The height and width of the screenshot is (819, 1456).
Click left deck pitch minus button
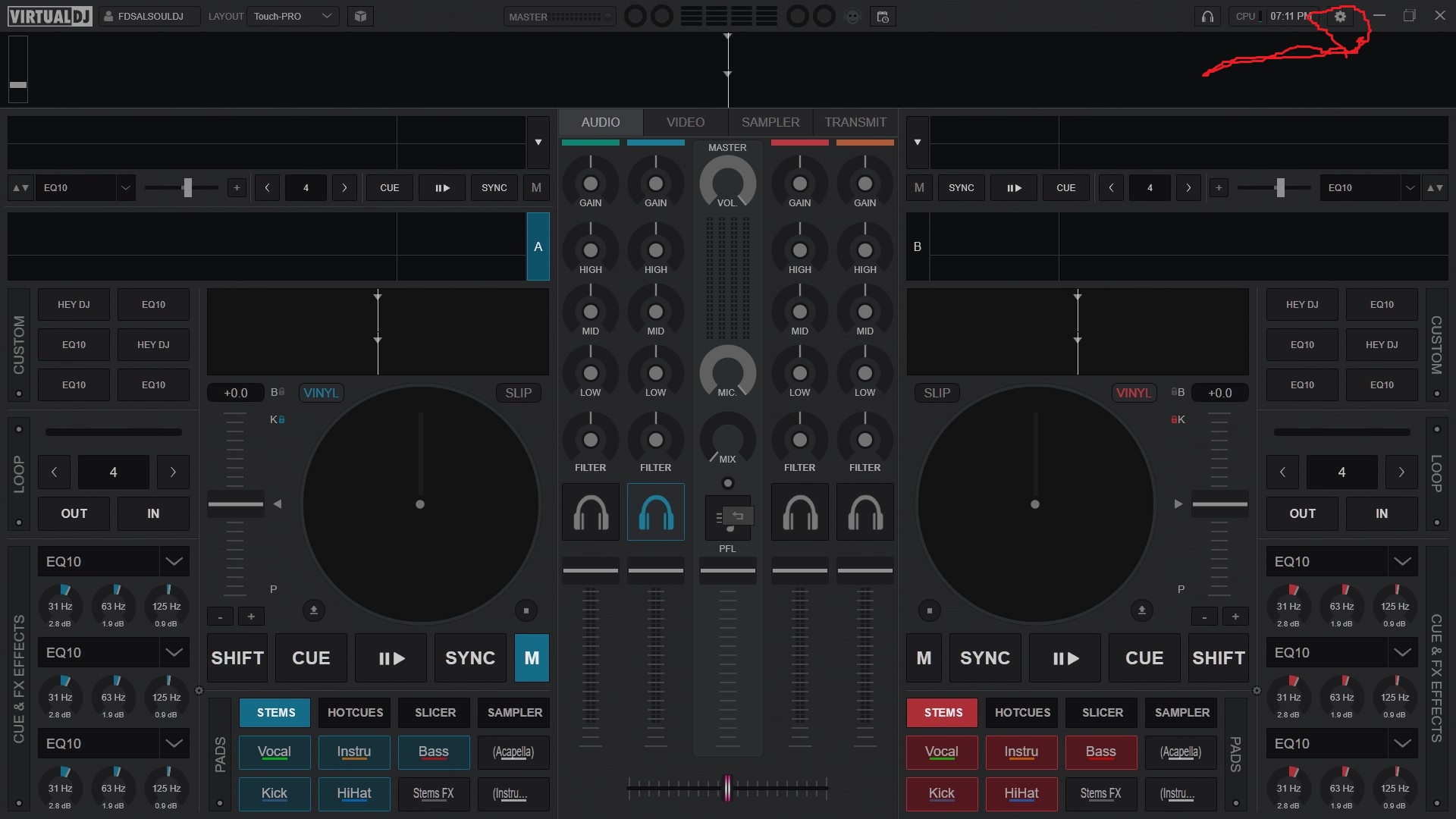(220, 617)
